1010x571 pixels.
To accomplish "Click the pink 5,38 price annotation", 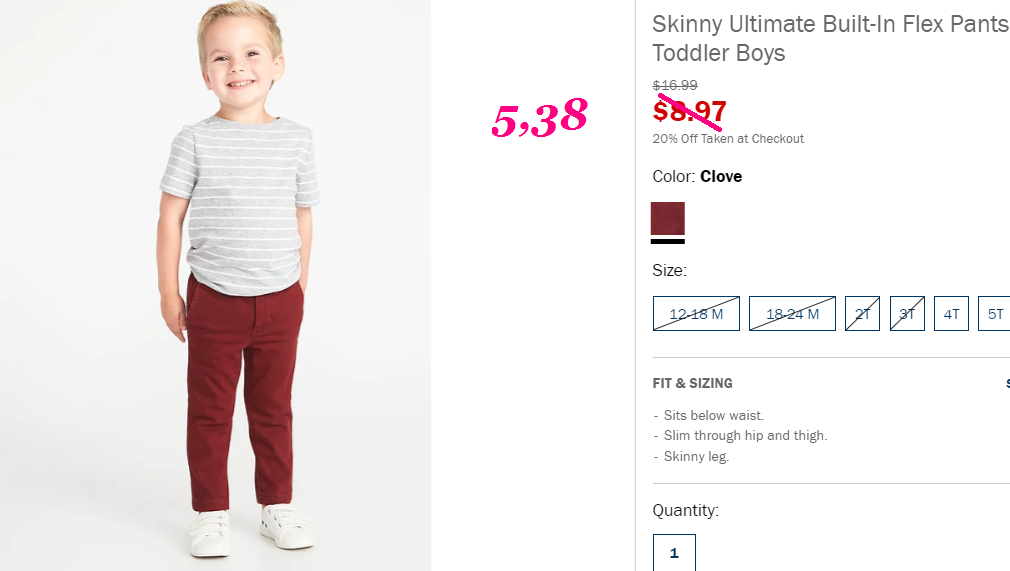I will click(540, 118).
